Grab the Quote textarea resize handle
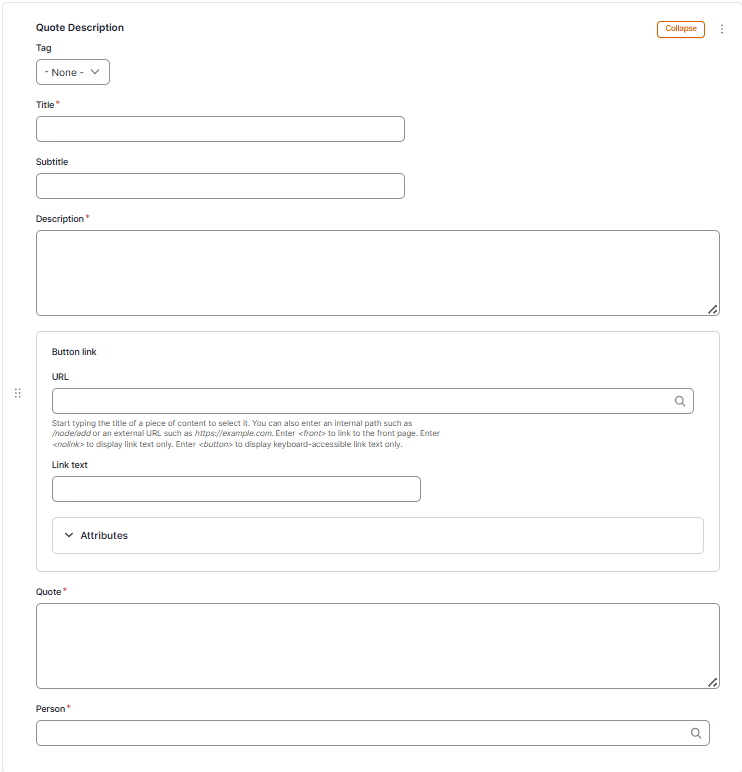The width and height of the screenshot is (742, 772). 713,682
